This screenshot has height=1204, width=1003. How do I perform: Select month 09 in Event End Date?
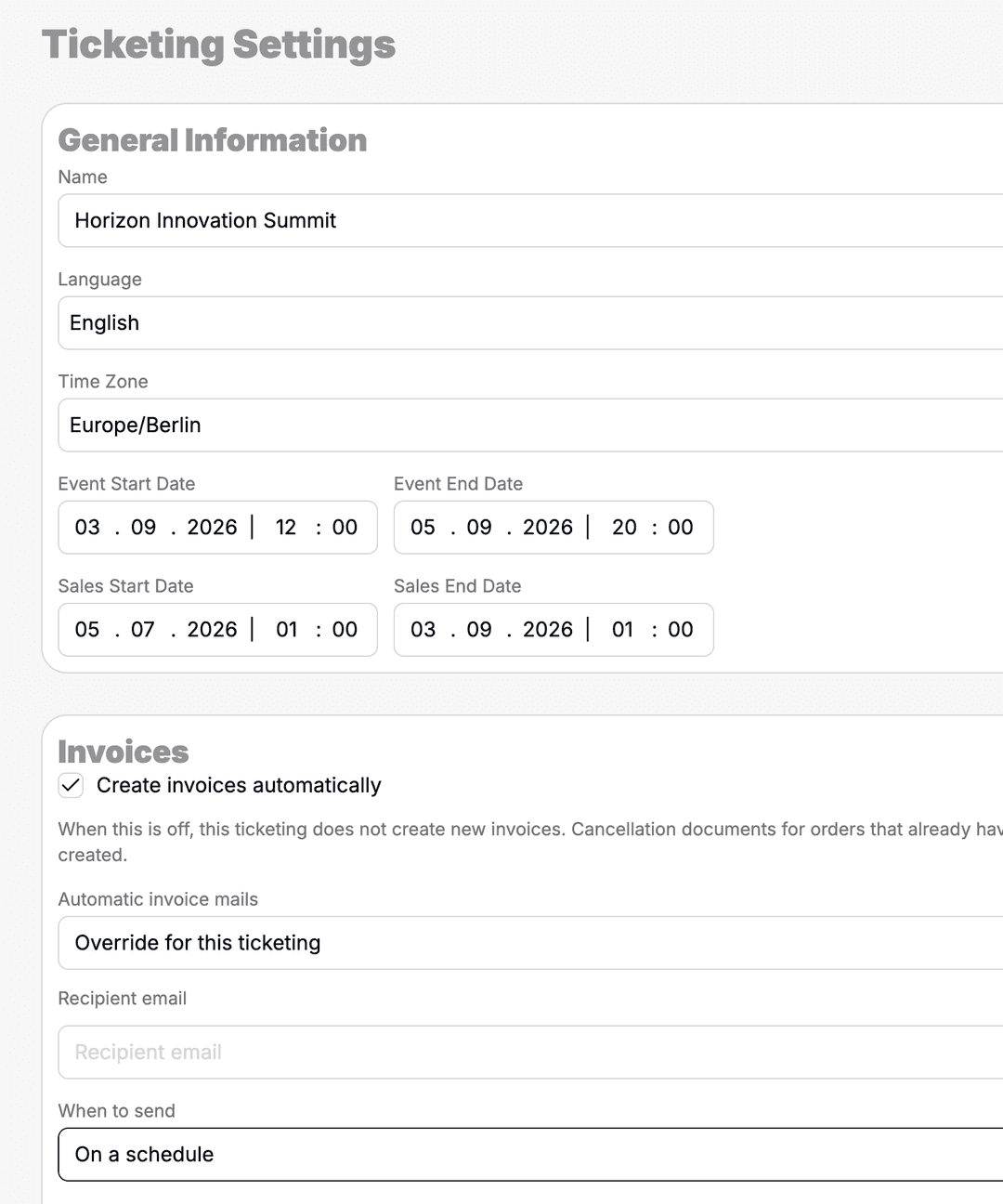pyautogui.click(x=479, y=528)
